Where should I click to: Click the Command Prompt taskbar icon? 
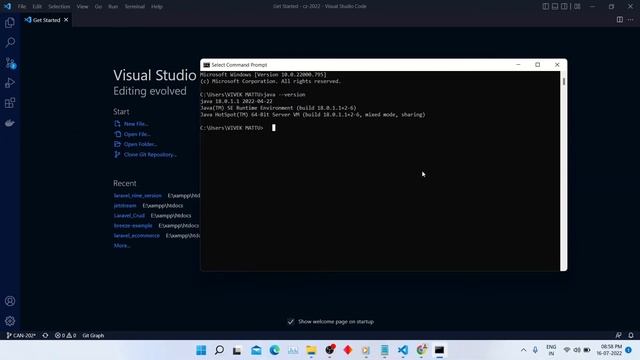tap(439, 350)
